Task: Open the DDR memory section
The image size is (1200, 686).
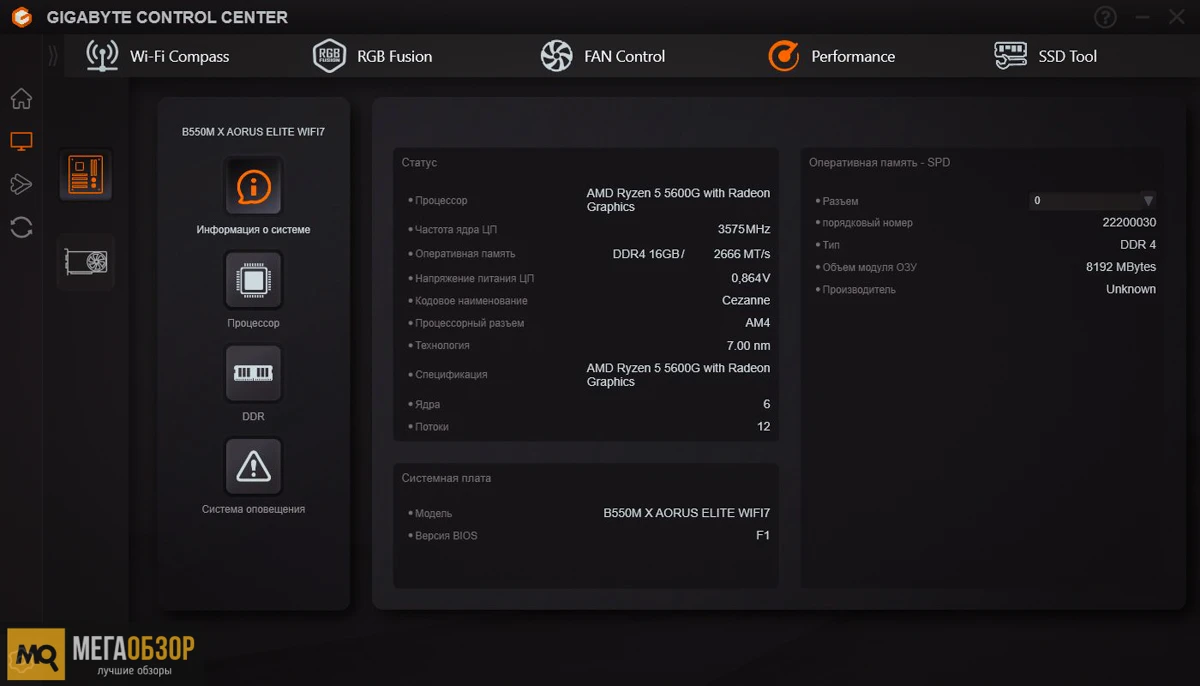Action: point(253,383)
